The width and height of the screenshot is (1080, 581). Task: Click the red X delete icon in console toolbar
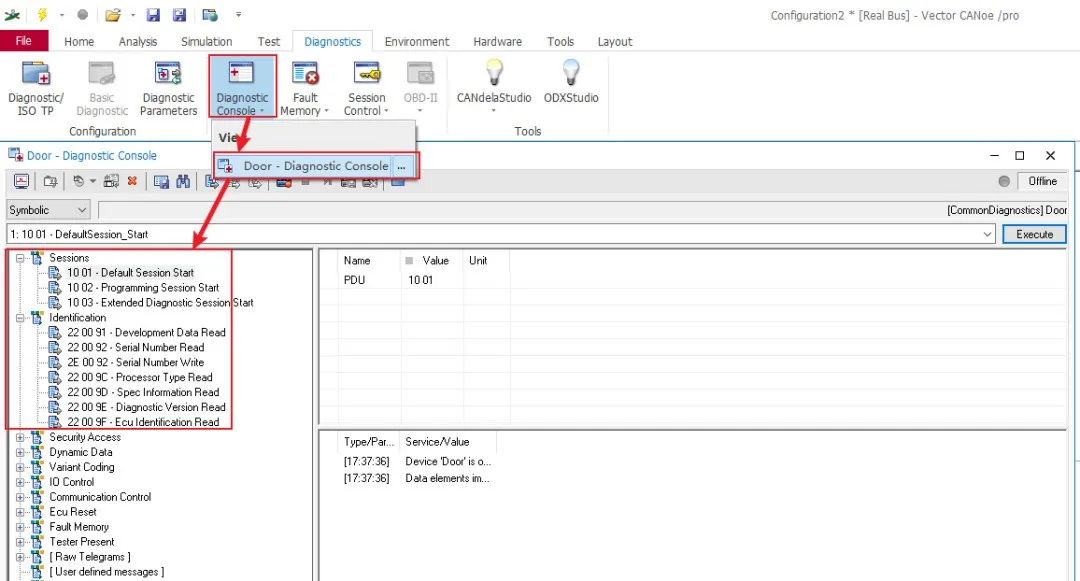point(132,181)
